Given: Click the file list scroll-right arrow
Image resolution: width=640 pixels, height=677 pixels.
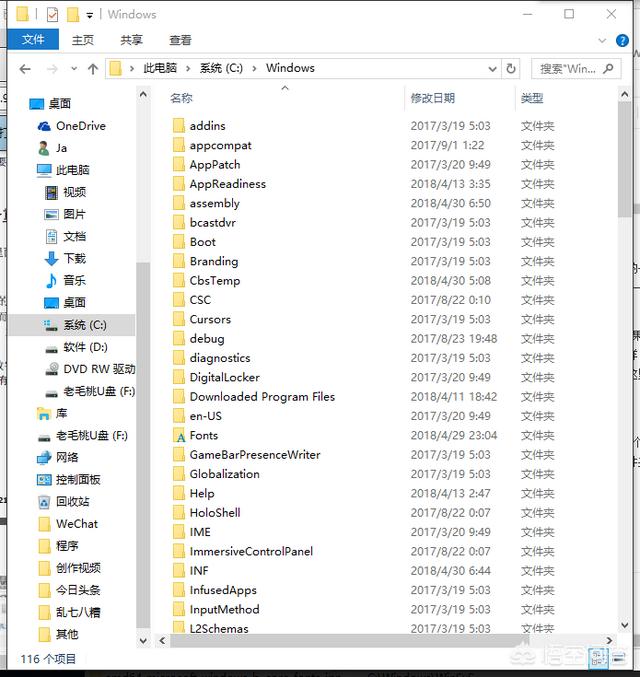Looking at the screenshot, I should click(609, 641).
